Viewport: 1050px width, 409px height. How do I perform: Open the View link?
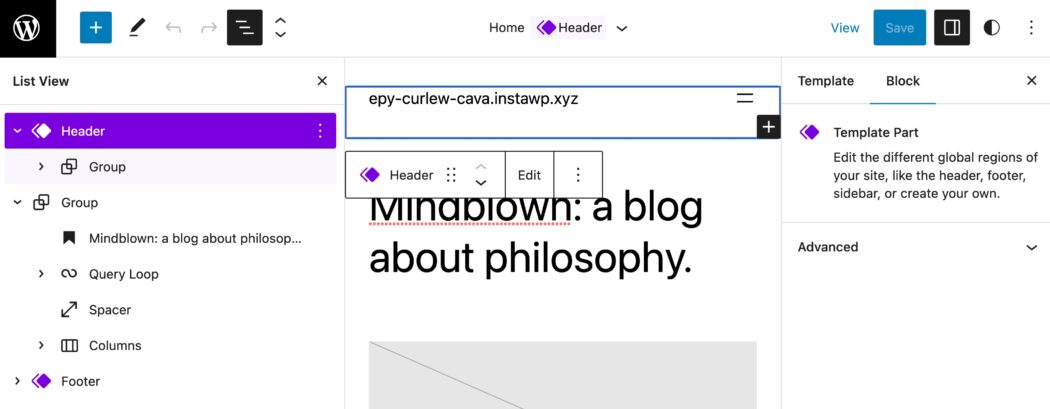[845, 27]
